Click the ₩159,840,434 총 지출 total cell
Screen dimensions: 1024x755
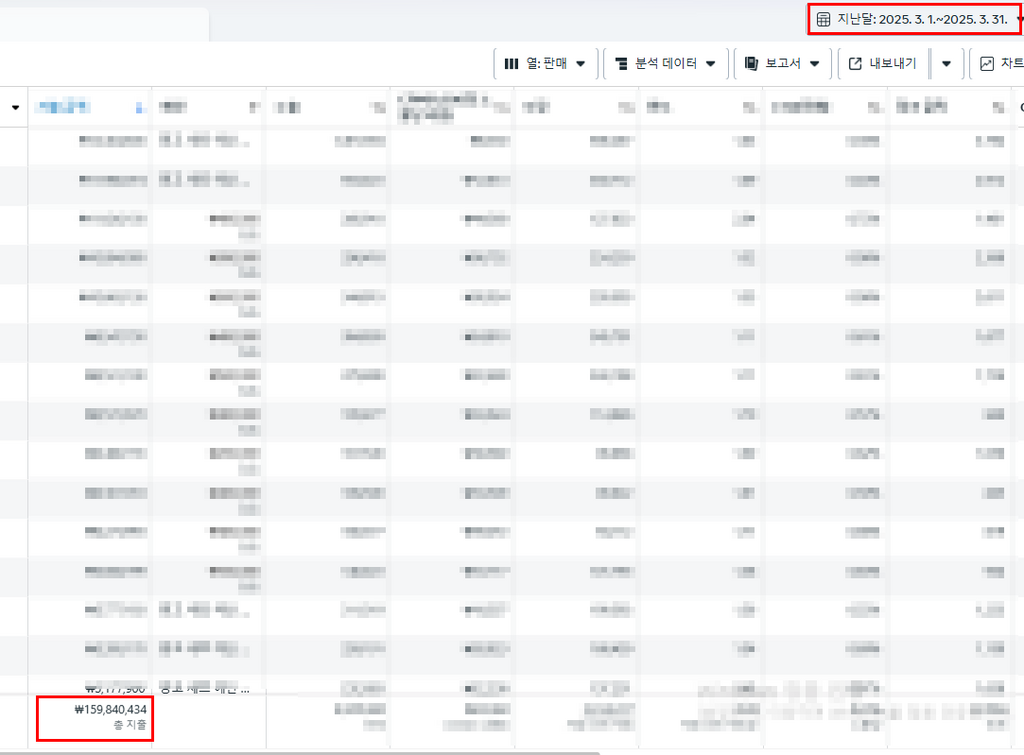coord(96,716)
